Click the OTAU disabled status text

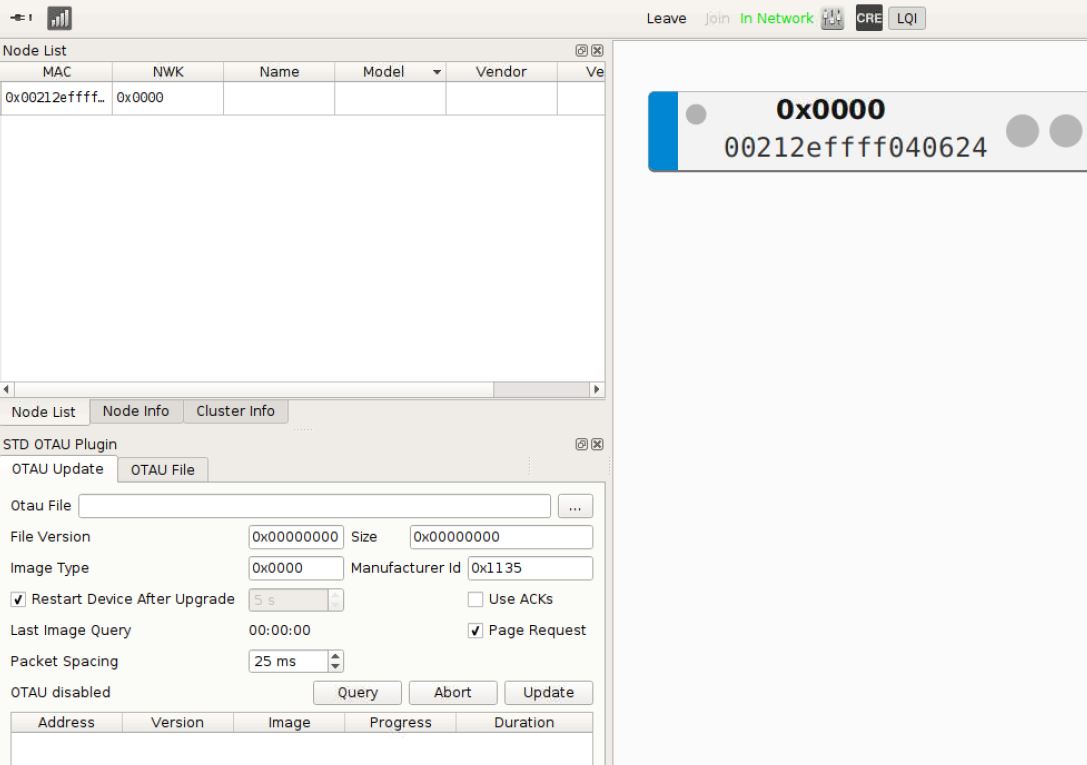point(60,693)
